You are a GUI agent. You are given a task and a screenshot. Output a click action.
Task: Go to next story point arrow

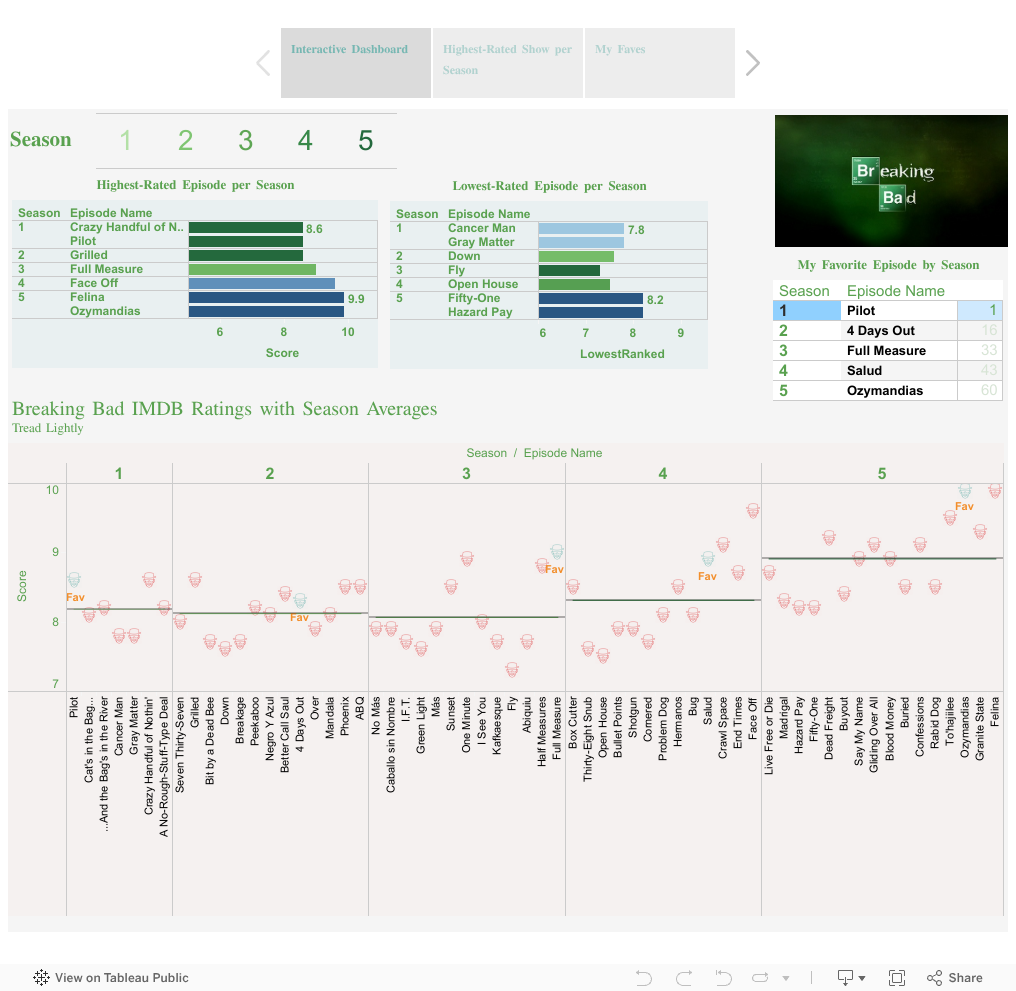click(753, 64)
